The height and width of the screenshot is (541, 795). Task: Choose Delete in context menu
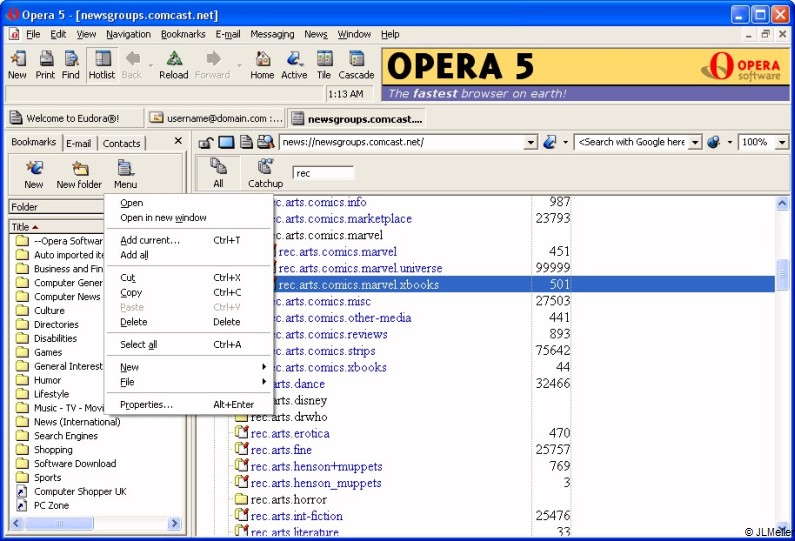[x=188, y=322]
